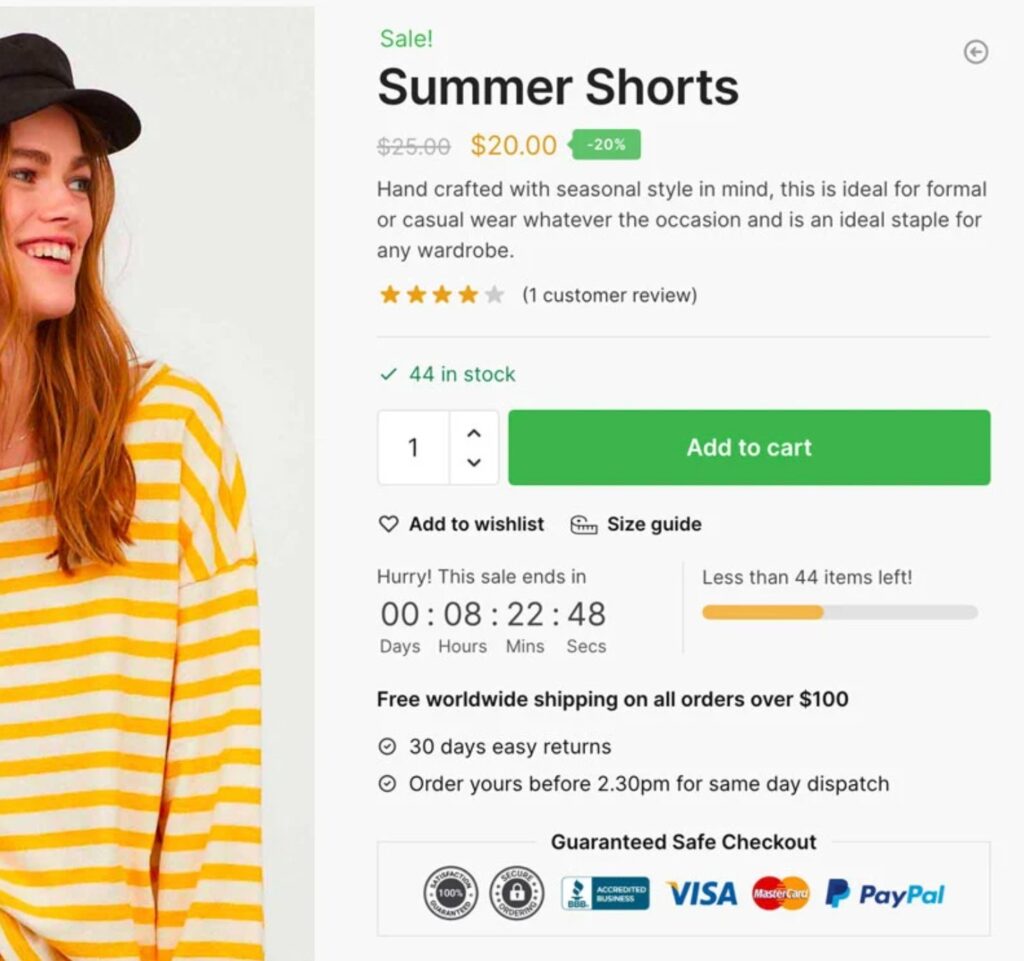
Task: Decrease quantity with the down arrow
Action: pos(474,462)
